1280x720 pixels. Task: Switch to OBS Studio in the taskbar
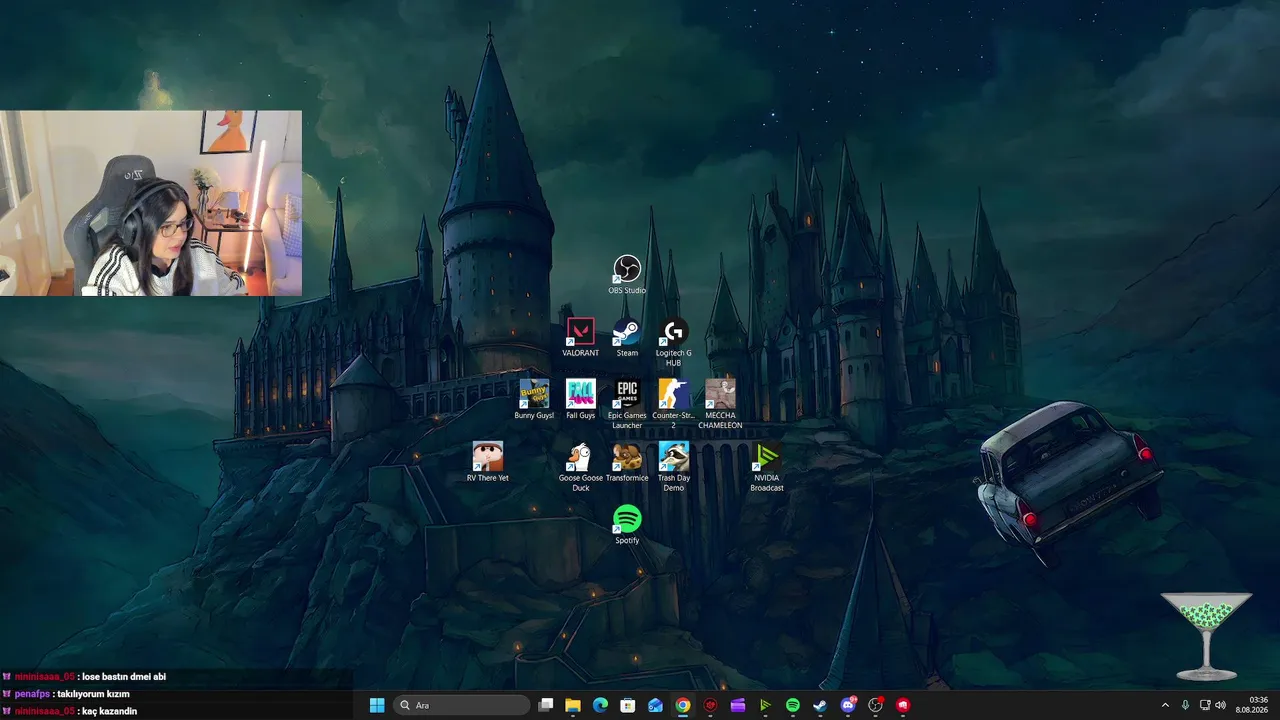click(876, 705)
